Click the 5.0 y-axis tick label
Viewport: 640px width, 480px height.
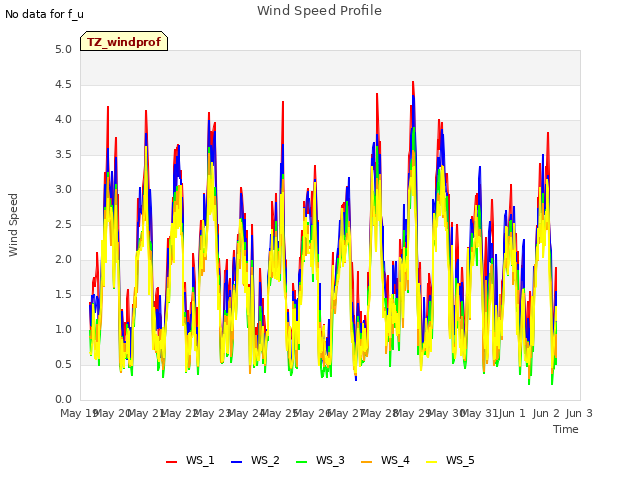click(63, 50)
